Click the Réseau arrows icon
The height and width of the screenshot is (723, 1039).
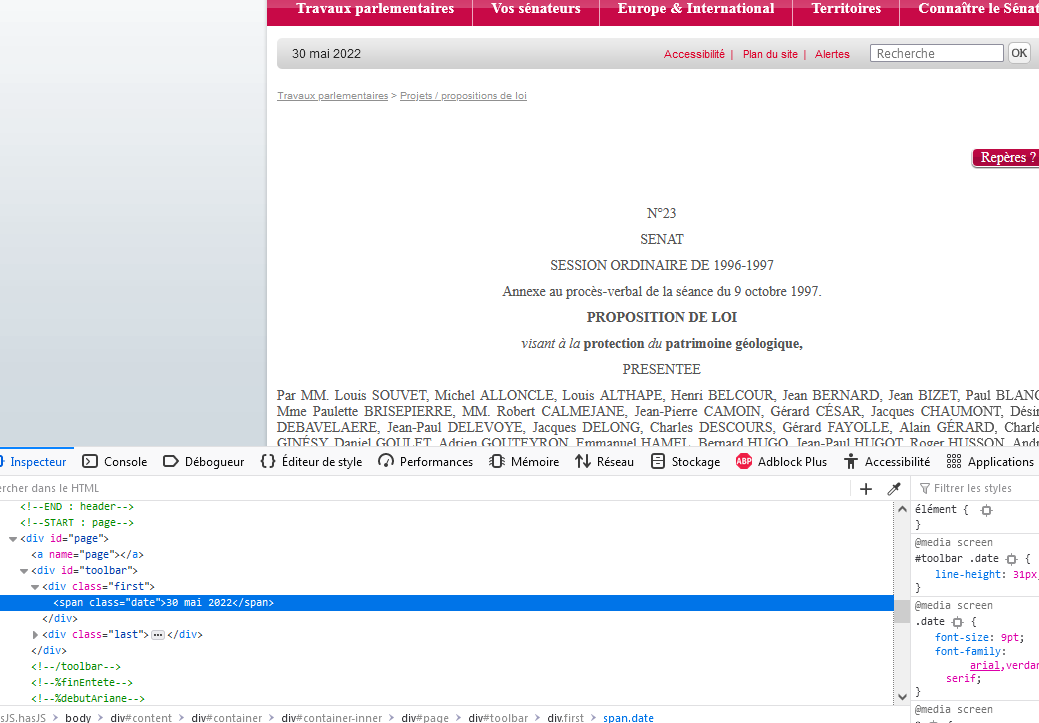(x=583, y=462)
